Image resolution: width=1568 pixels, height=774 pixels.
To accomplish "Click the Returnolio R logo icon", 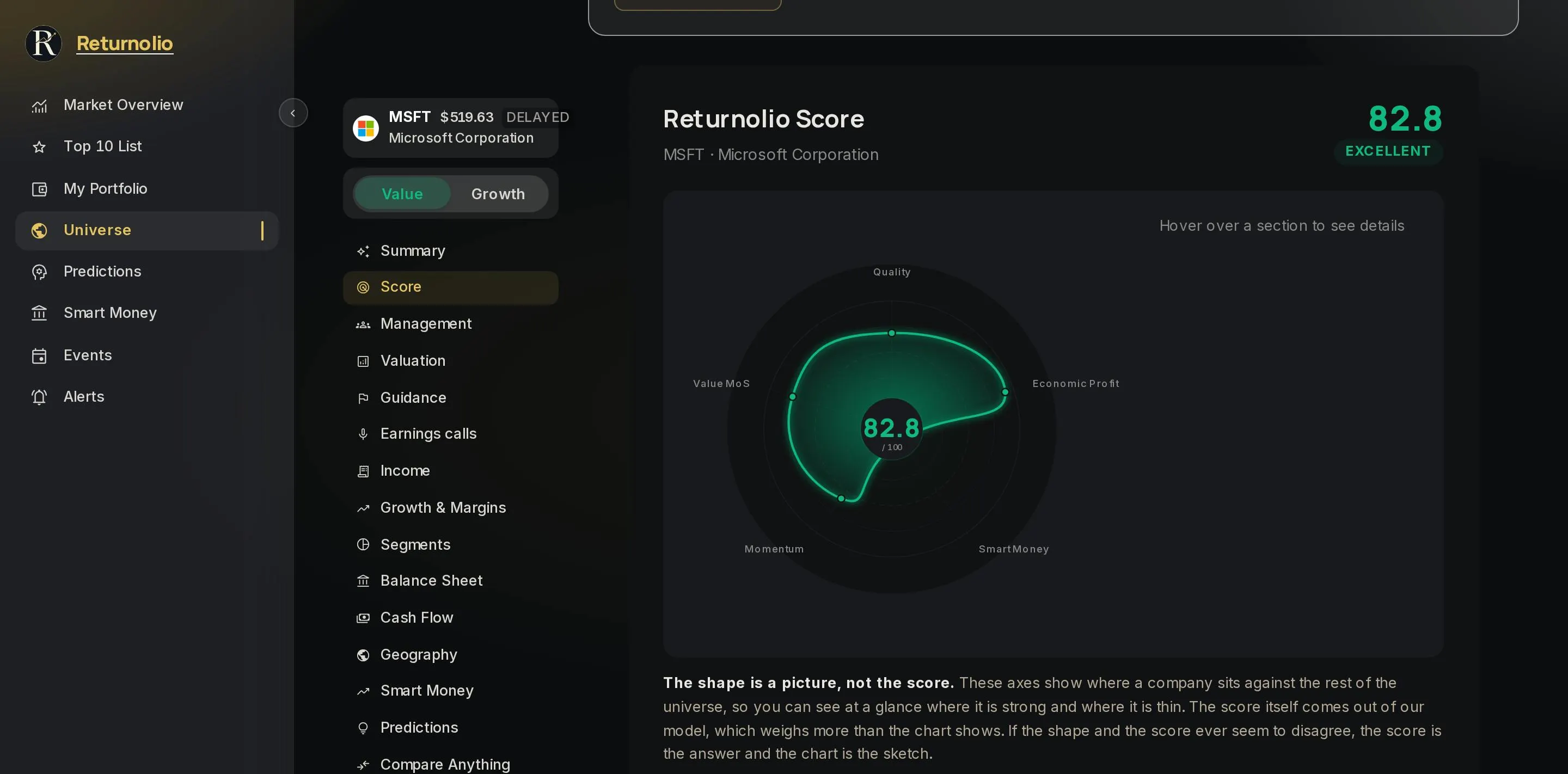I will coord(43,43).
